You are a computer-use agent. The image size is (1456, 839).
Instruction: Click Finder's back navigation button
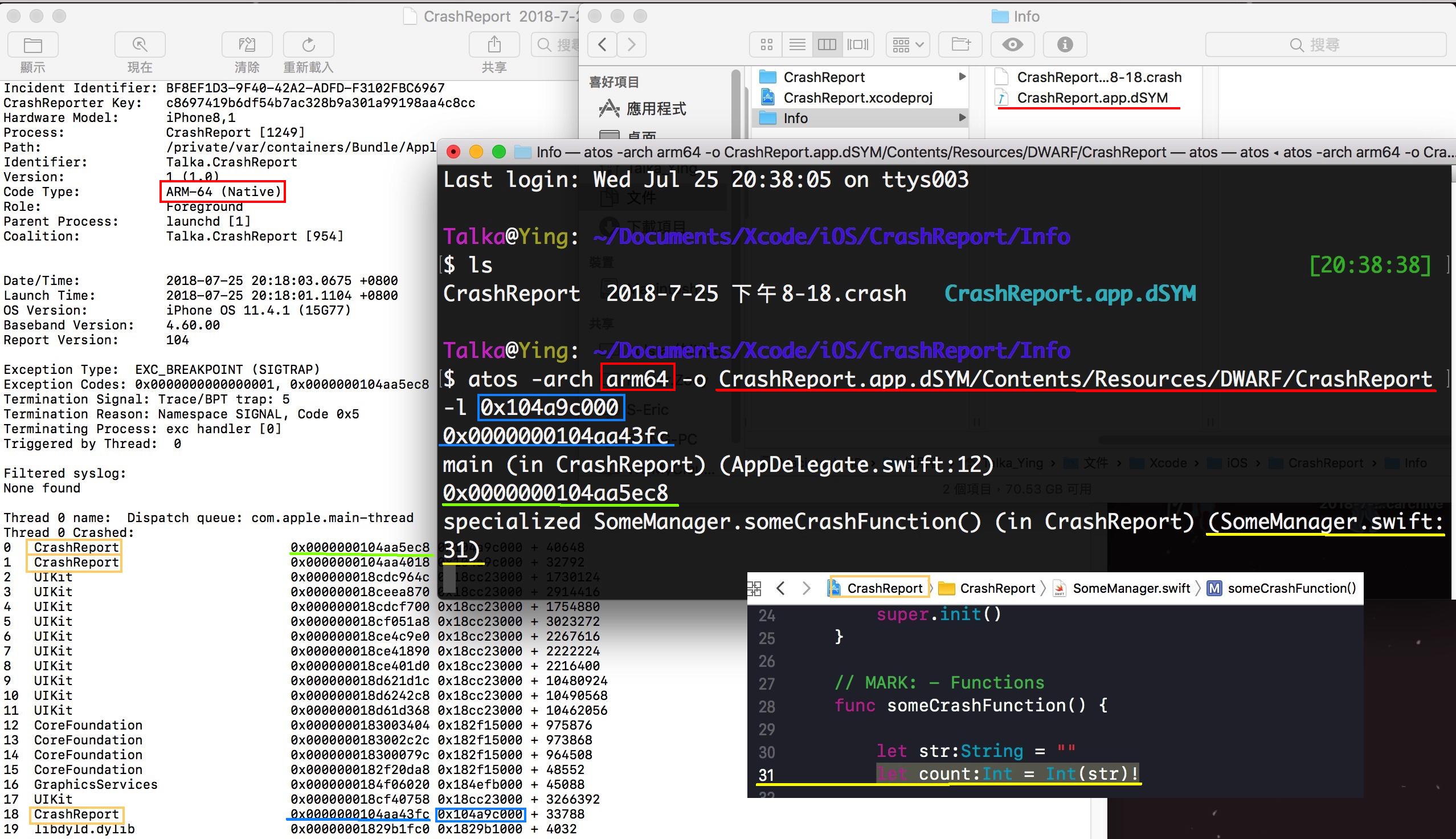coord(602,44)
